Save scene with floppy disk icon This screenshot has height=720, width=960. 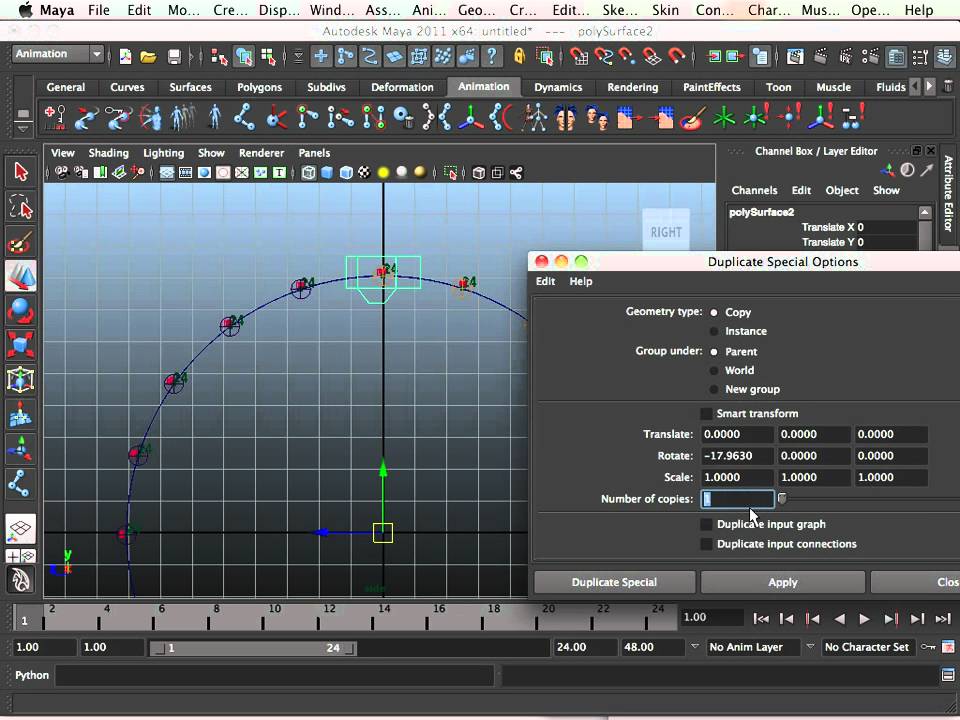click(174, 57)
